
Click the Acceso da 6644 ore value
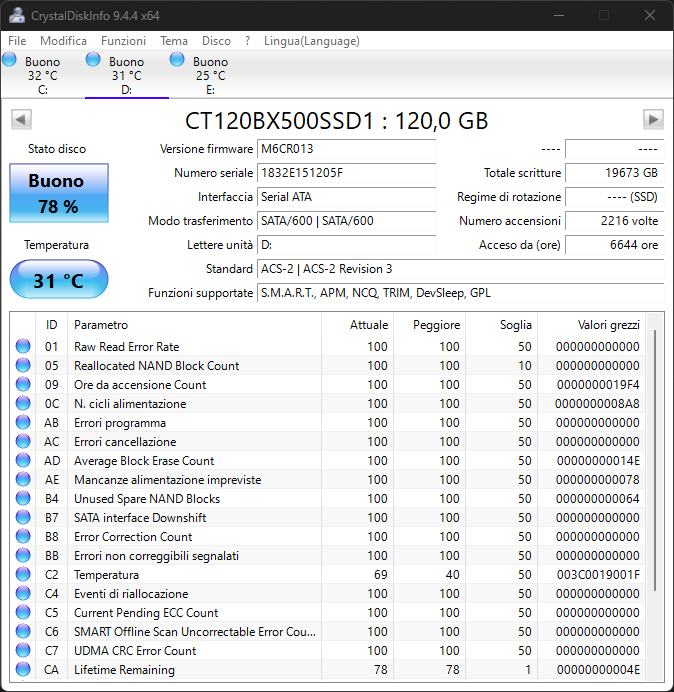click(x=614, y=244)
